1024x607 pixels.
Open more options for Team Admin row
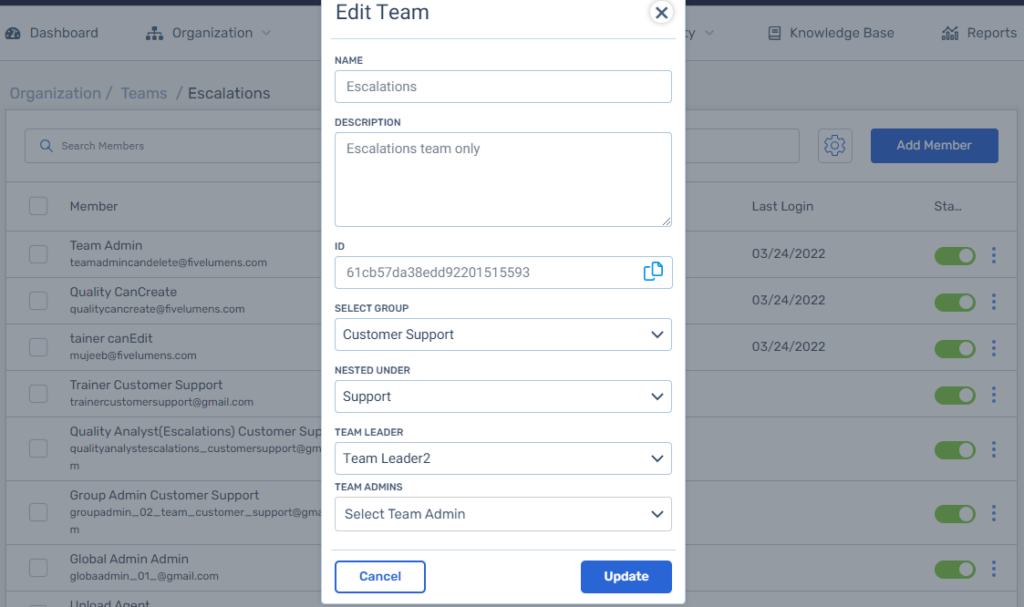click(993, 255)
